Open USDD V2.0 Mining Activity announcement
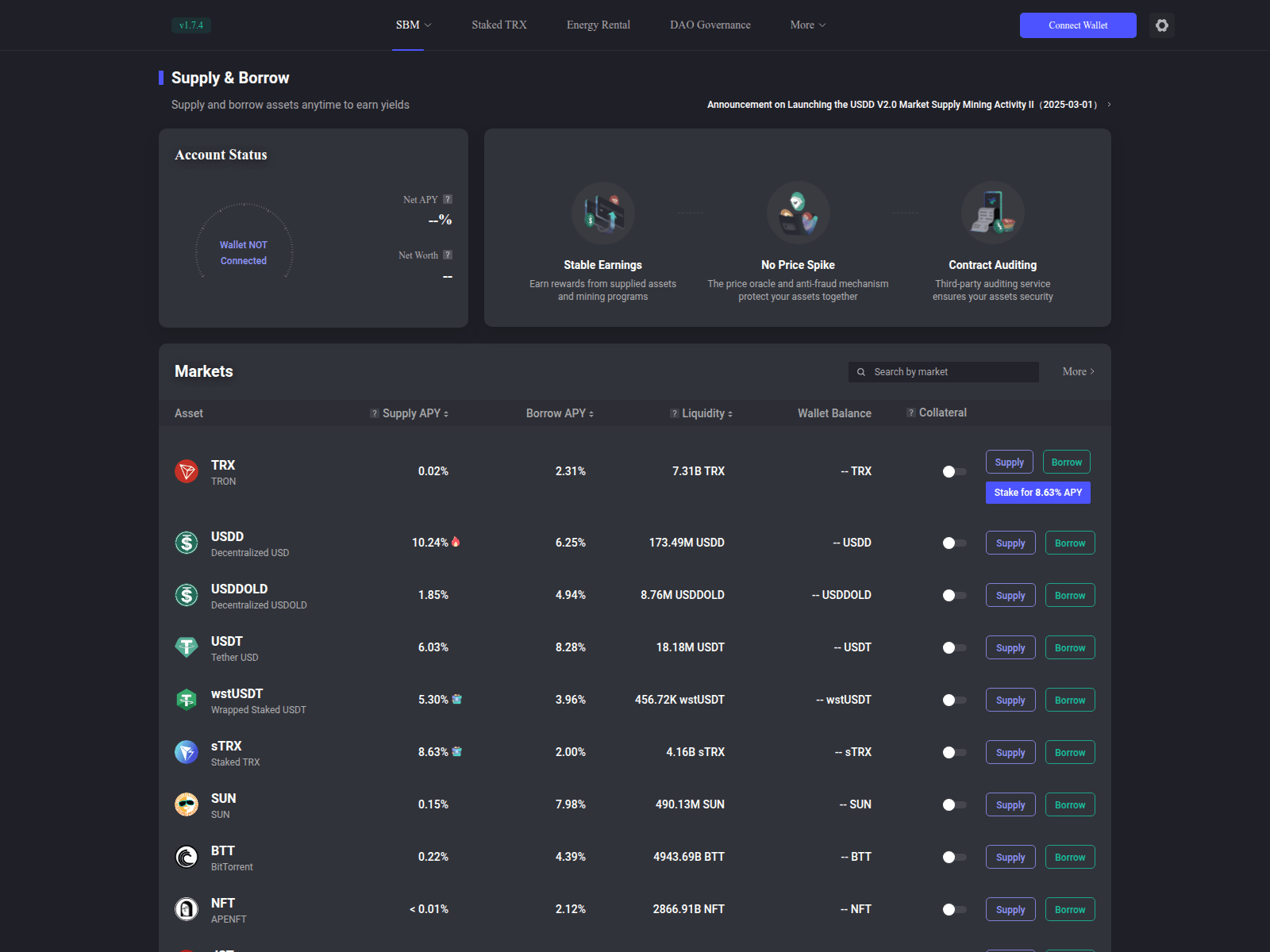The height and width of the screenshot is (952, 1270). 902,105
